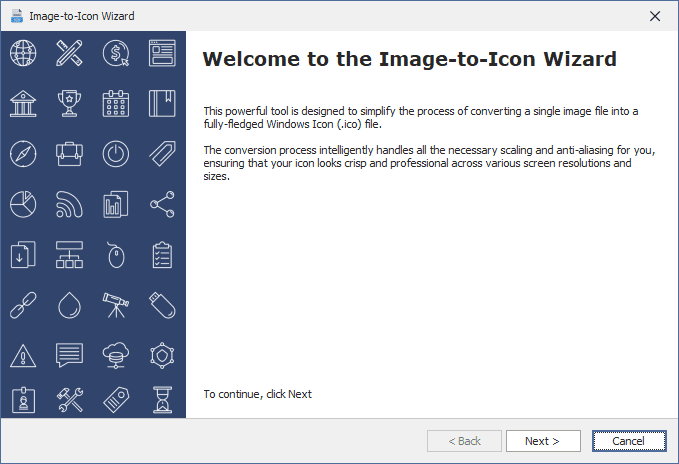
Task: Click the globe icon in the sidebar
Action: tap(22, 53)
